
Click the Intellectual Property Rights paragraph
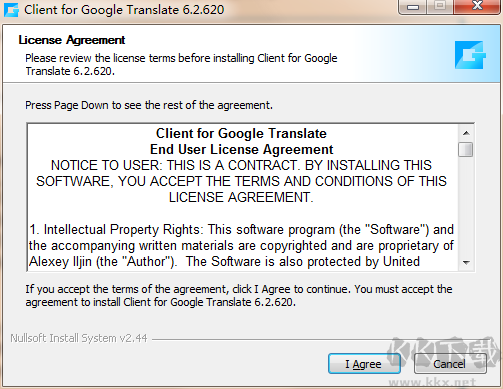[x=241, y=246]
